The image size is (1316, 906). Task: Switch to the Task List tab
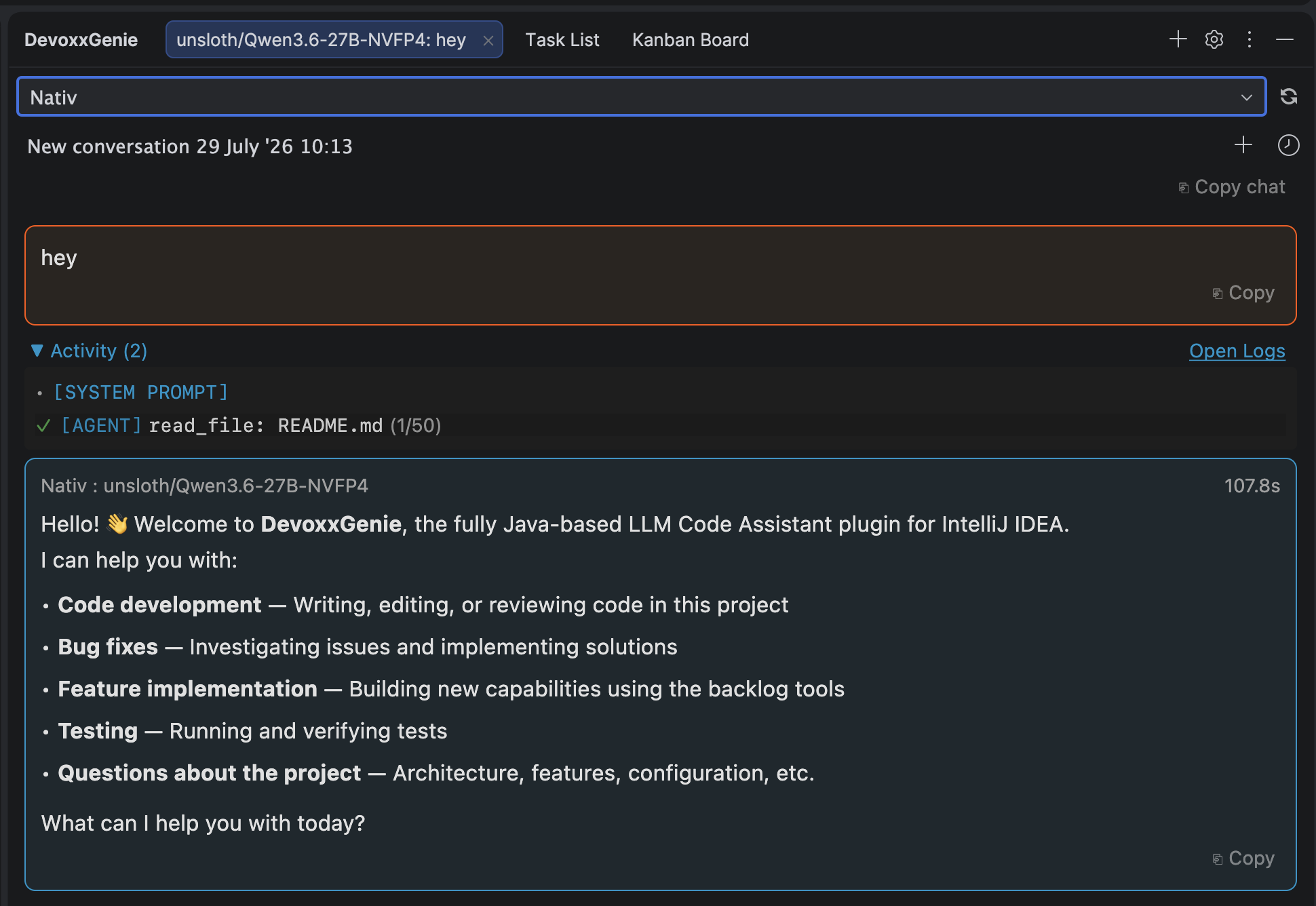click(562, 40)
